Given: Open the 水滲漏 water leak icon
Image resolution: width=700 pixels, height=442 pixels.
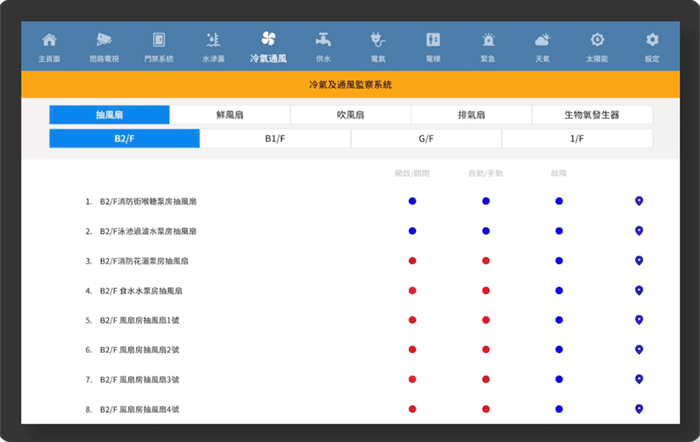Looking at the screenshot, I should tap(213, 41).
